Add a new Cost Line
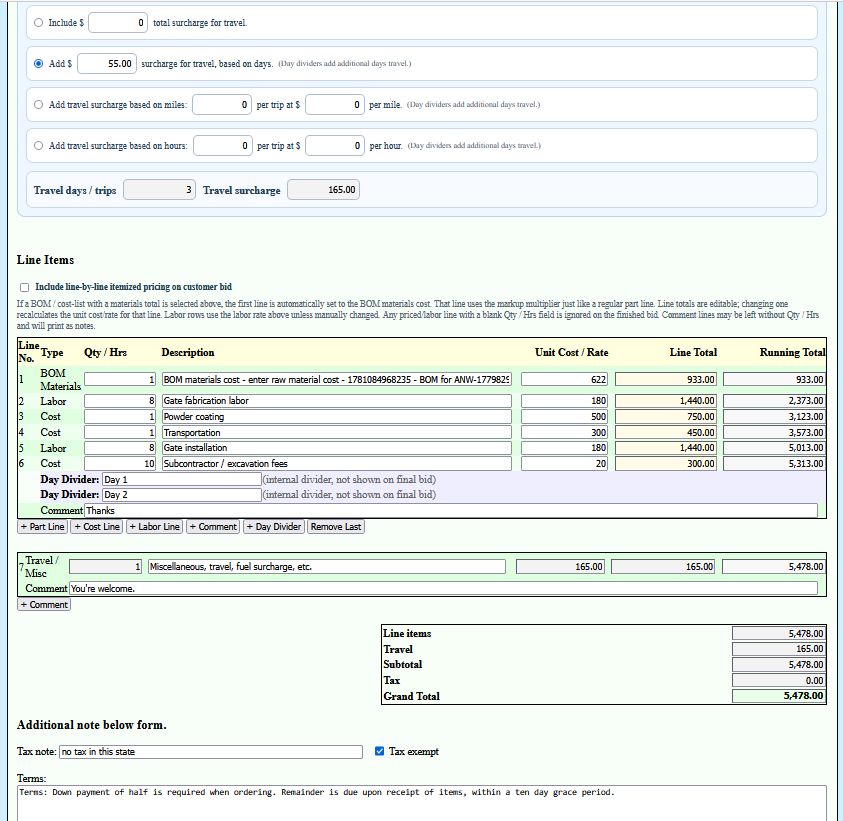The image size is (843, 821). click(x=97, y=526)
